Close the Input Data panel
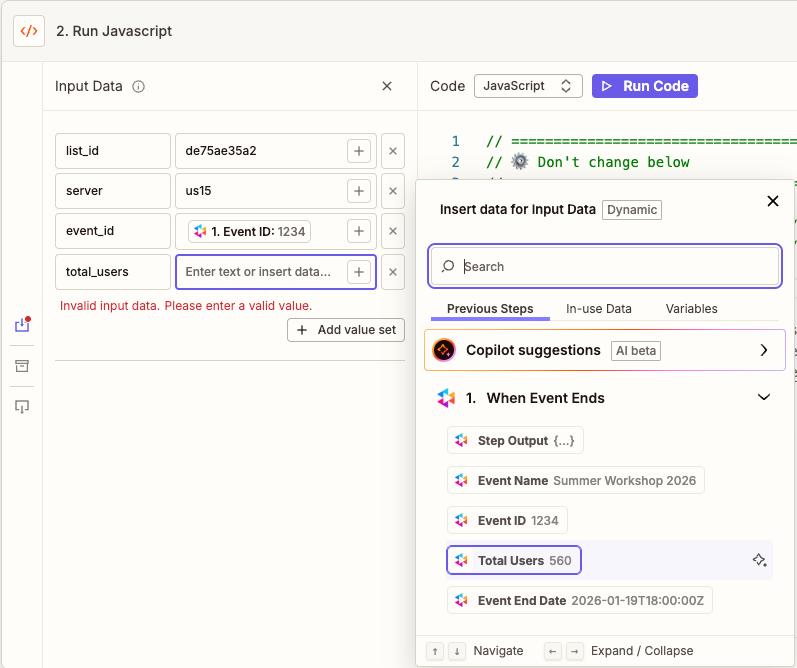The width and height of the screenshot is (797, 668). coord(387,86)
